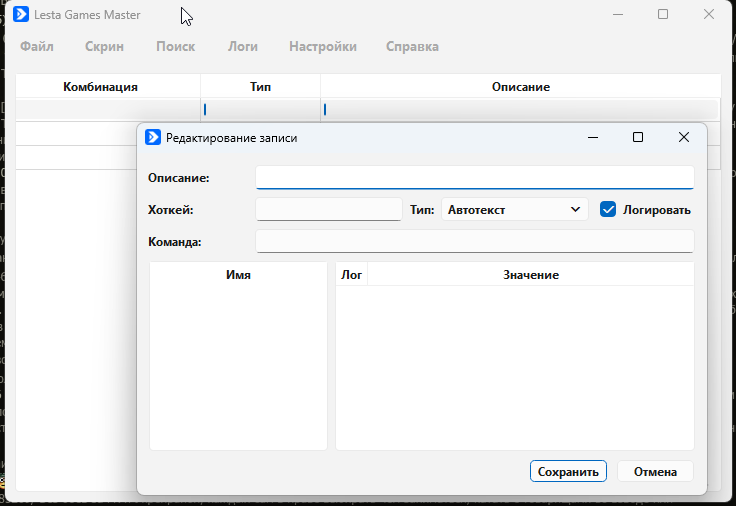
Task: Open the Настройки menu
Action: point(323,46)
